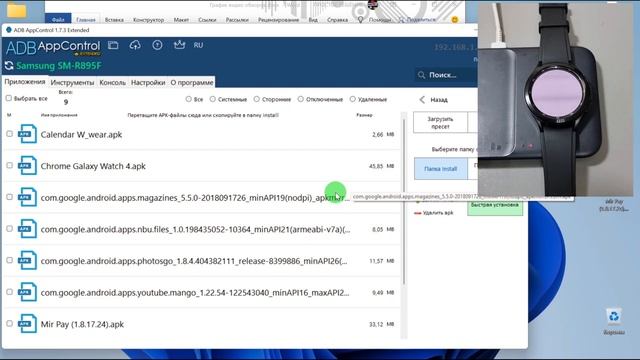Select com.google.android.apps.youtube.mango_1.22.54 file name
Image resolution: width=640 pixels, height=360 pixels.
[x=195, y=293]
